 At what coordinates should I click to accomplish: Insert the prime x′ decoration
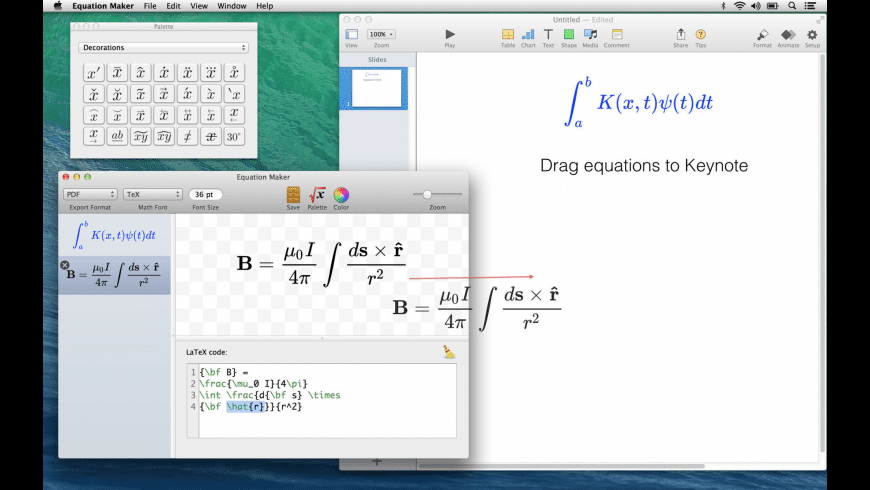click(94, 73)
